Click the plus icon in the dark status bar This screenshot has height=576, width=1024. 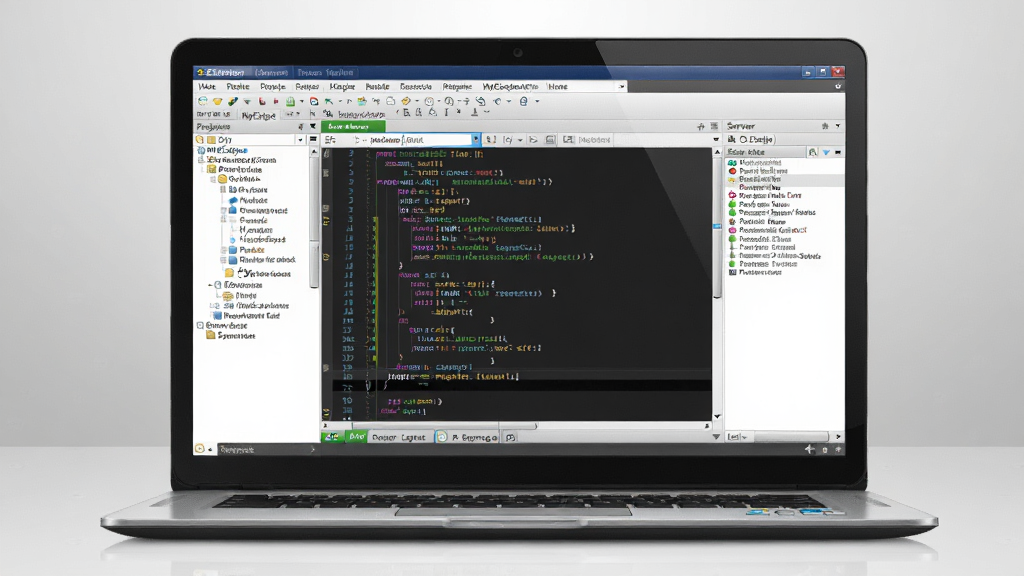tap(810, 449)
